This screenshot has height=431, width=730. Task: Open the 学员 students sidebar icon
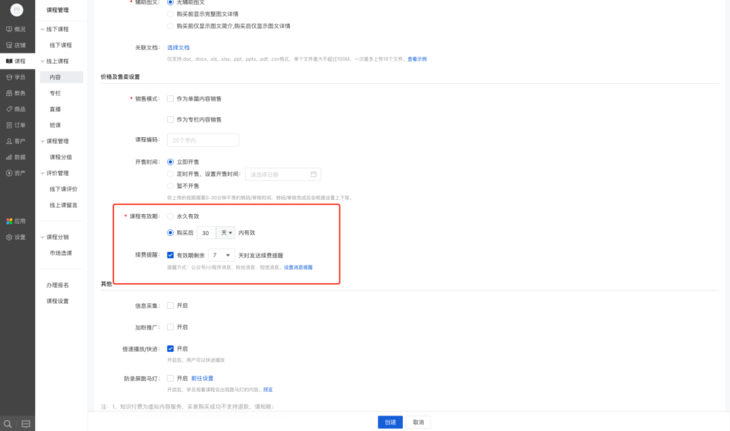[x=9, y=77]
